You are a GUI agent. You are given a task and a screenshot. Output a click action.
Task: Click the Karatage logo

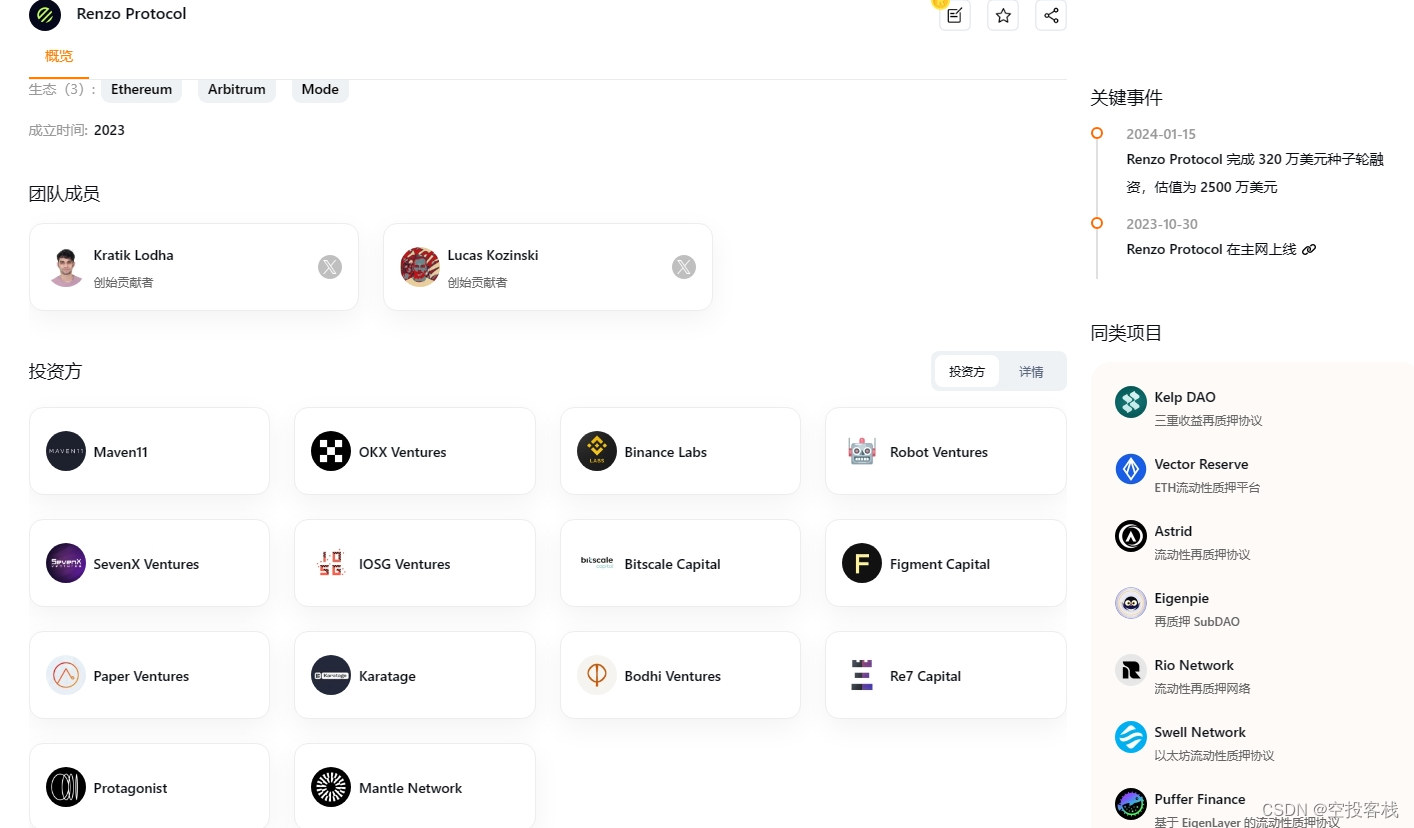tap(331, 675)
